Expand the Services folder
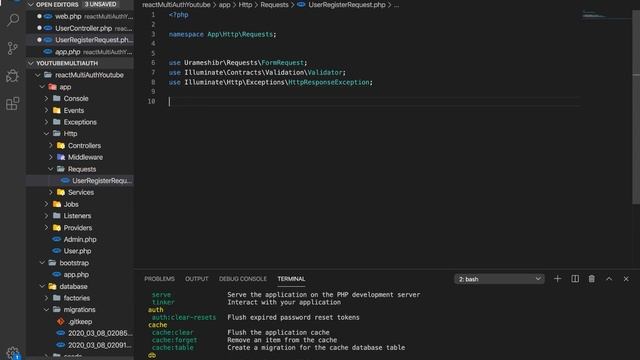The width and height of the screenshot is (640, 360). [x=51, y=192]
